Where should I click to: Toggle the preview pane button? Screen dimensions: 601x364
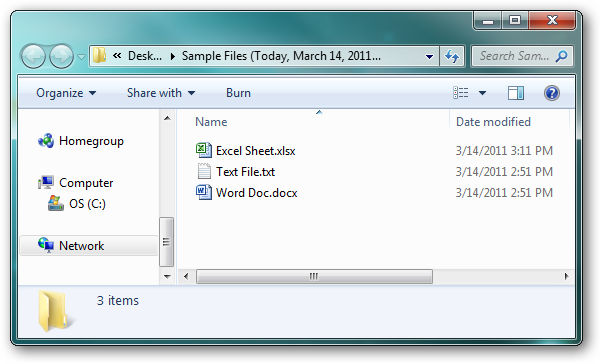[x=516, y=93]
